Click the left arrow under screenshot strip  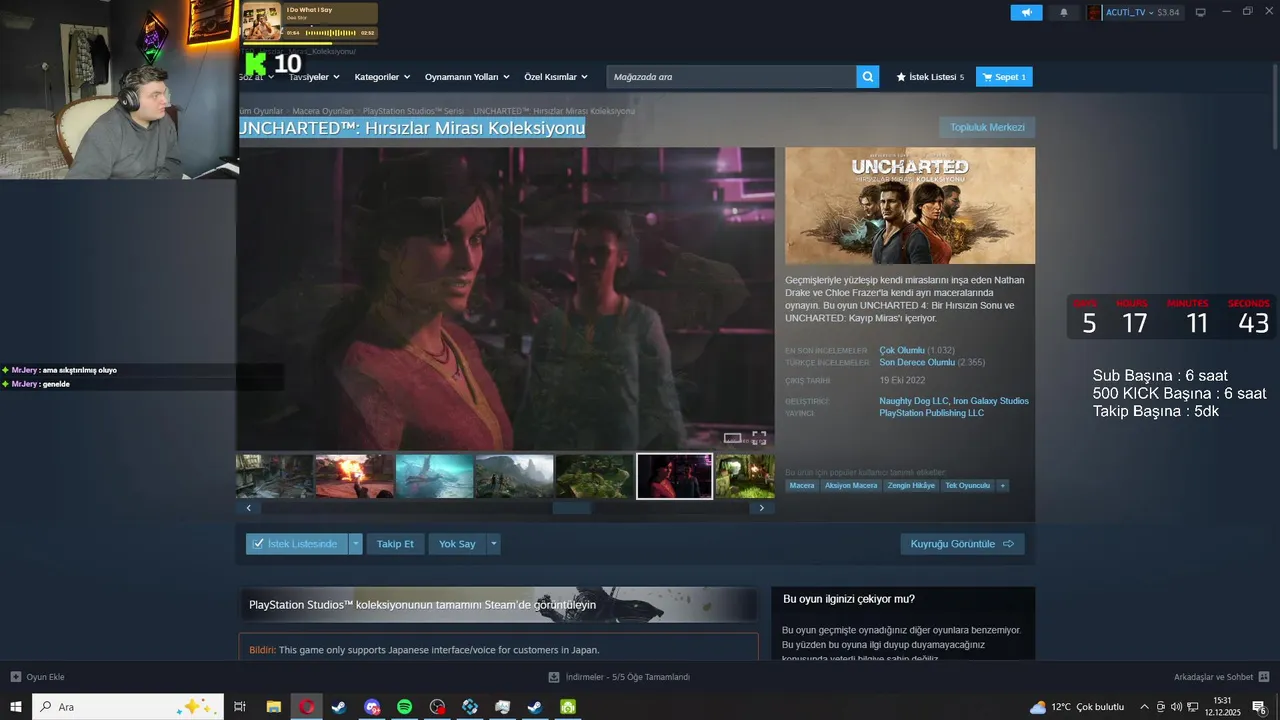(x=248, y=508)
